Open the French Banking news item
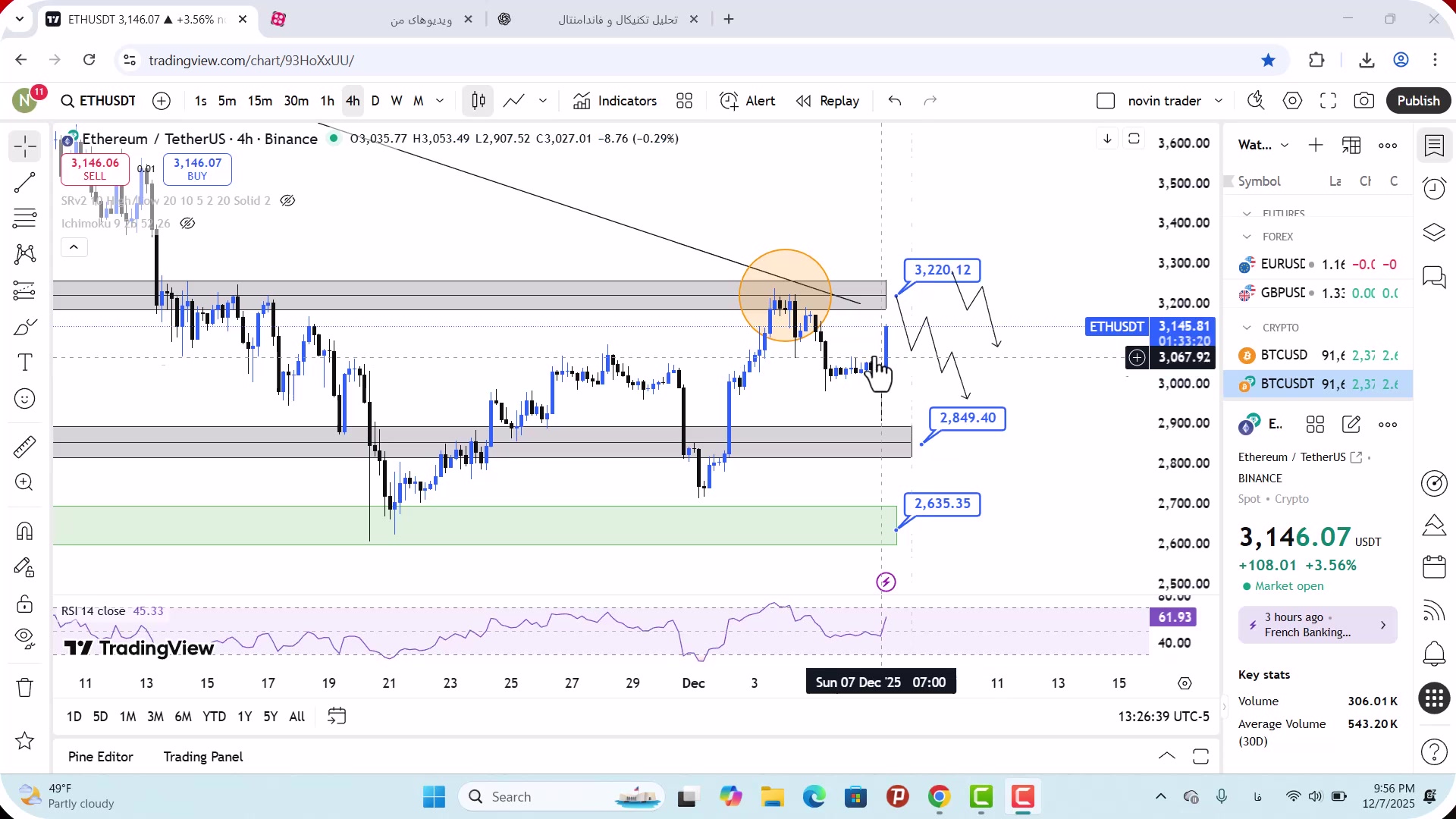 click(x=1318, y=625)
